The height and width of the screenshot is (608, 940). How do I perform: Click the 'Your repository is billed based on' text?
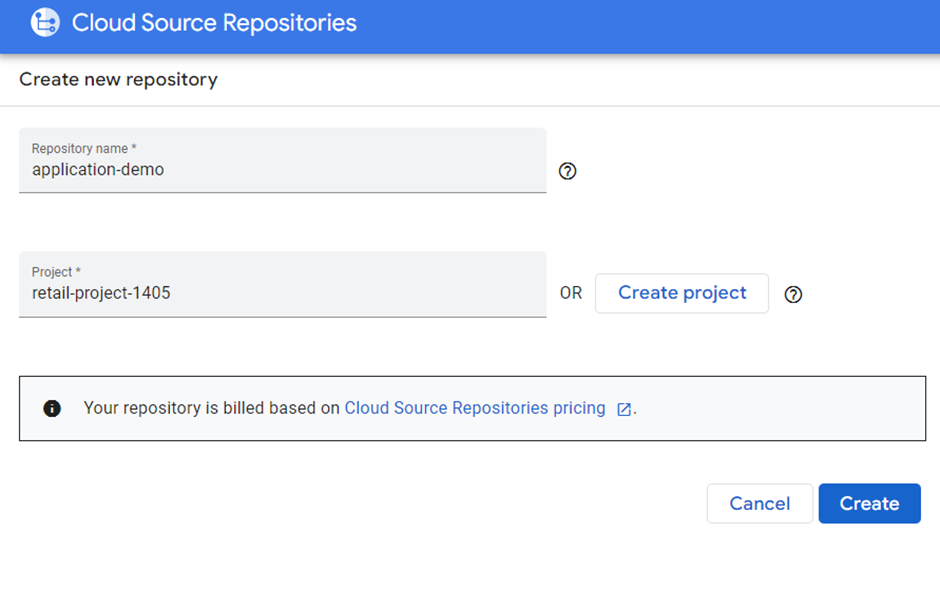tap(212, 408)
